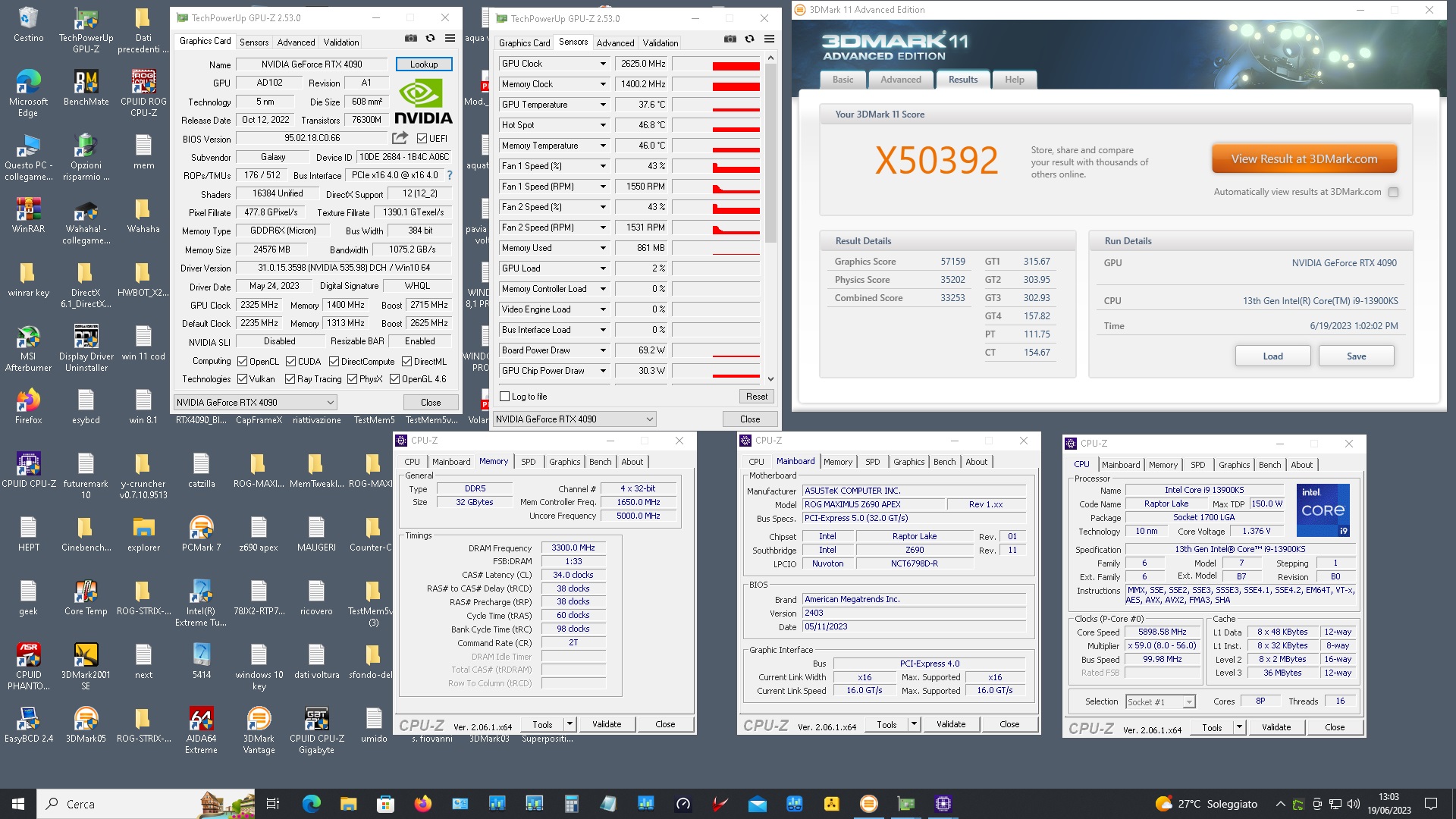1456x819 pixels.
Task: Open the hamburger menu in GPU-Z Sensors window
Action: (x=769, y=39)
